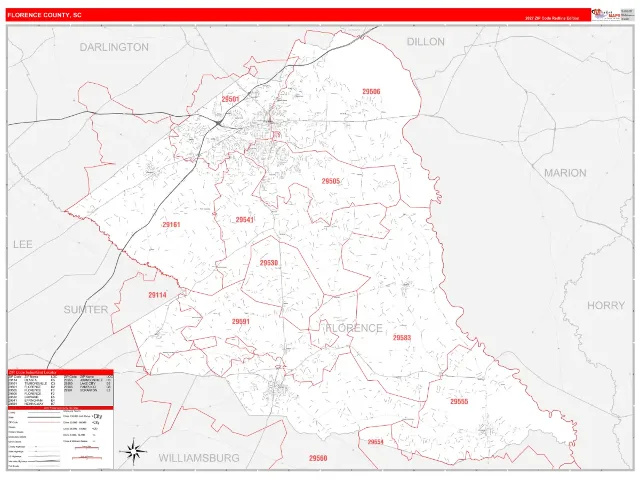Select ZIP code label 29560
The image size is (640, 480).
tap(318, 458)
